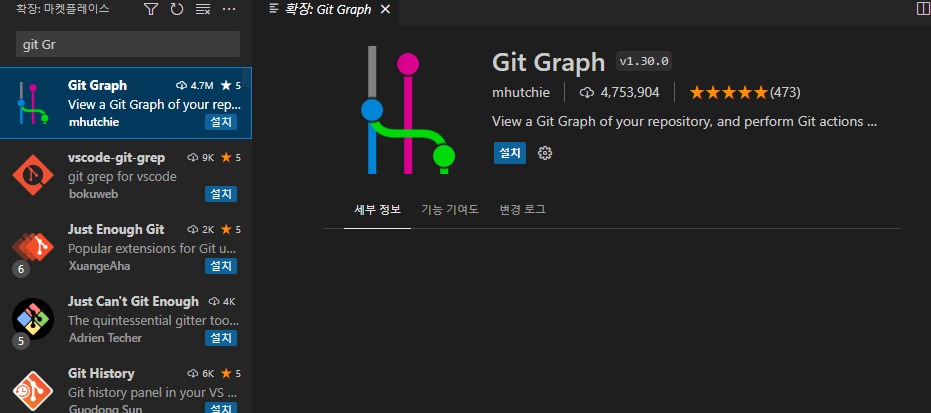Open Just Enough Git extension pack icon
This screenshot has height=413, width=931.
point(33,247)
